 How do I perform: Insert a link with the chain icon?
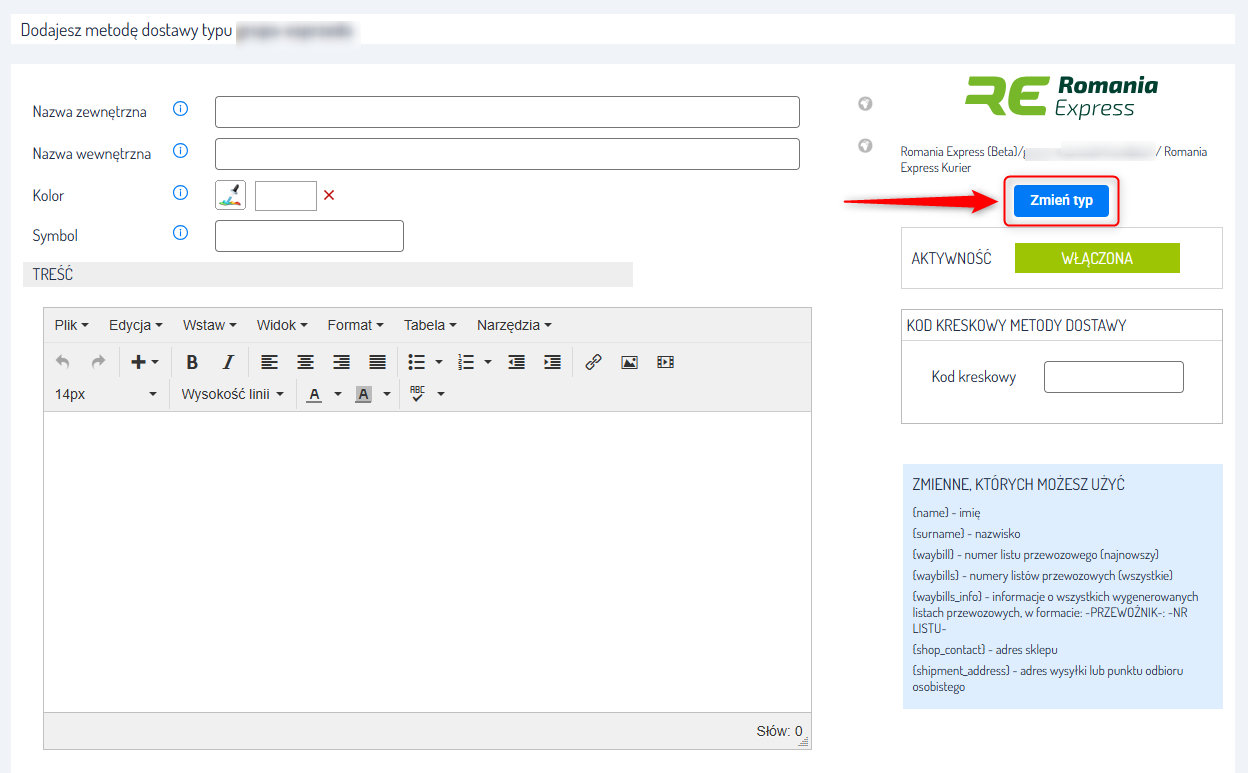[x=593, y=362]
